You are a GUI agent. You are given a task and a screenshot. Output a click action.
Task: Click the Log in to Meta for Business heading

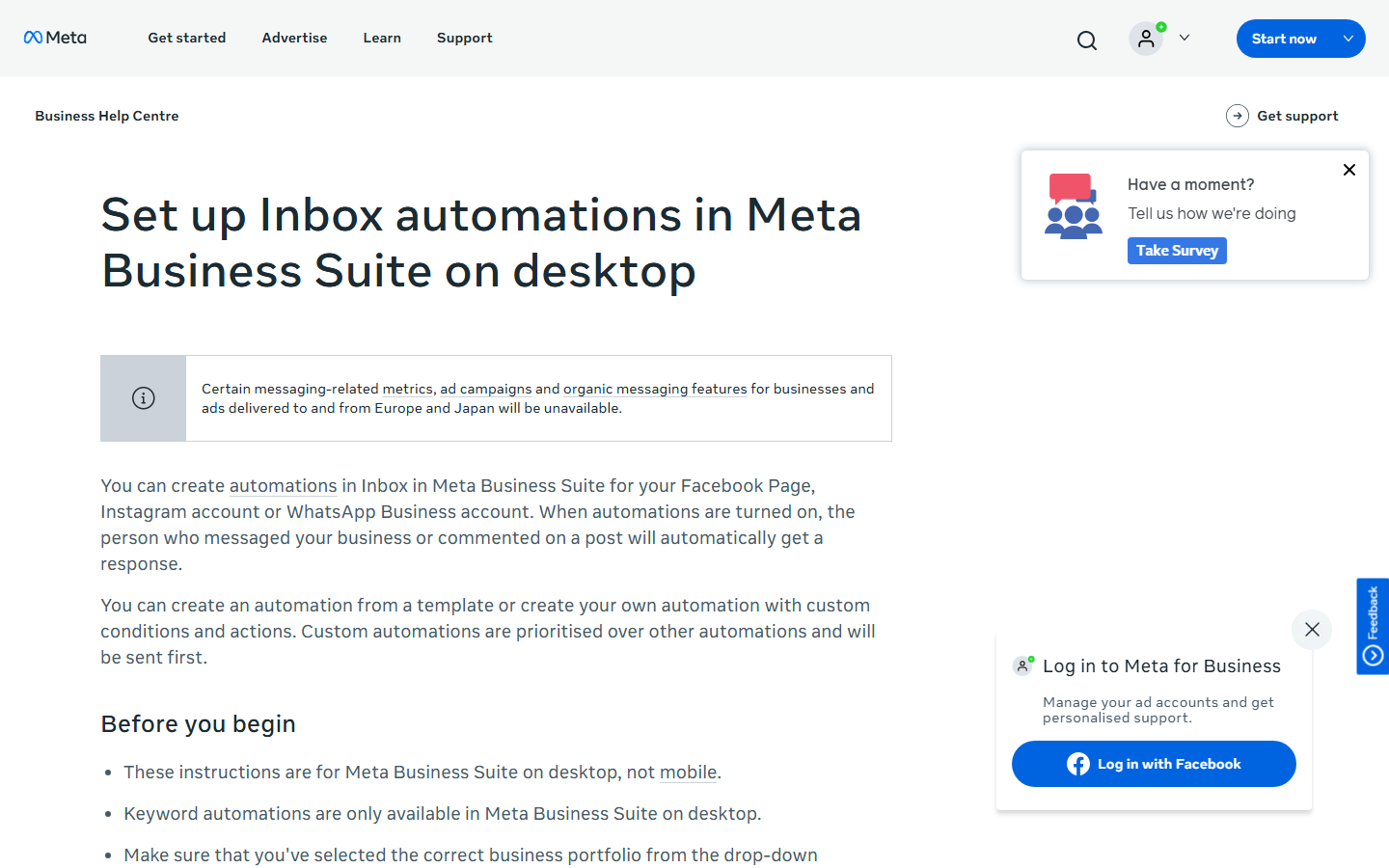1161,665
